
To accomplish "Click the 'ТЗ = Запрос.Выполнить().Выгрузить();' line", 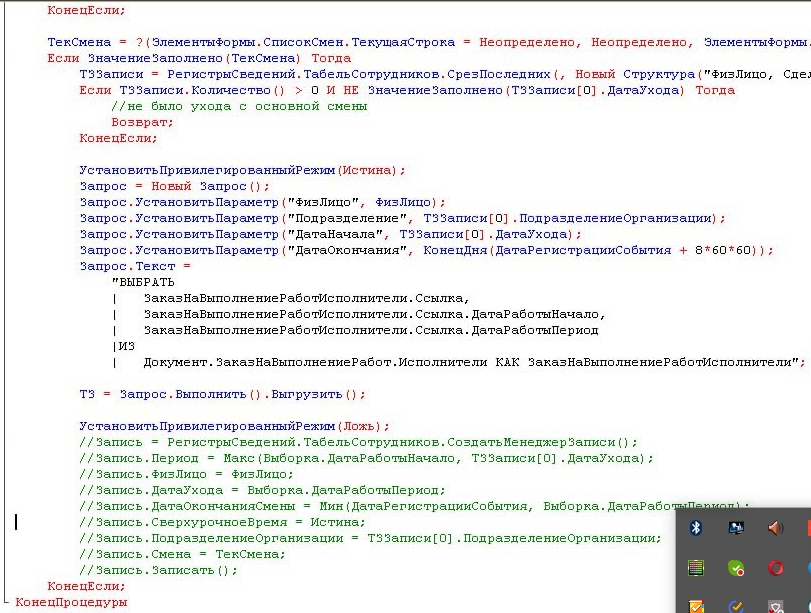I will point(223,394).
